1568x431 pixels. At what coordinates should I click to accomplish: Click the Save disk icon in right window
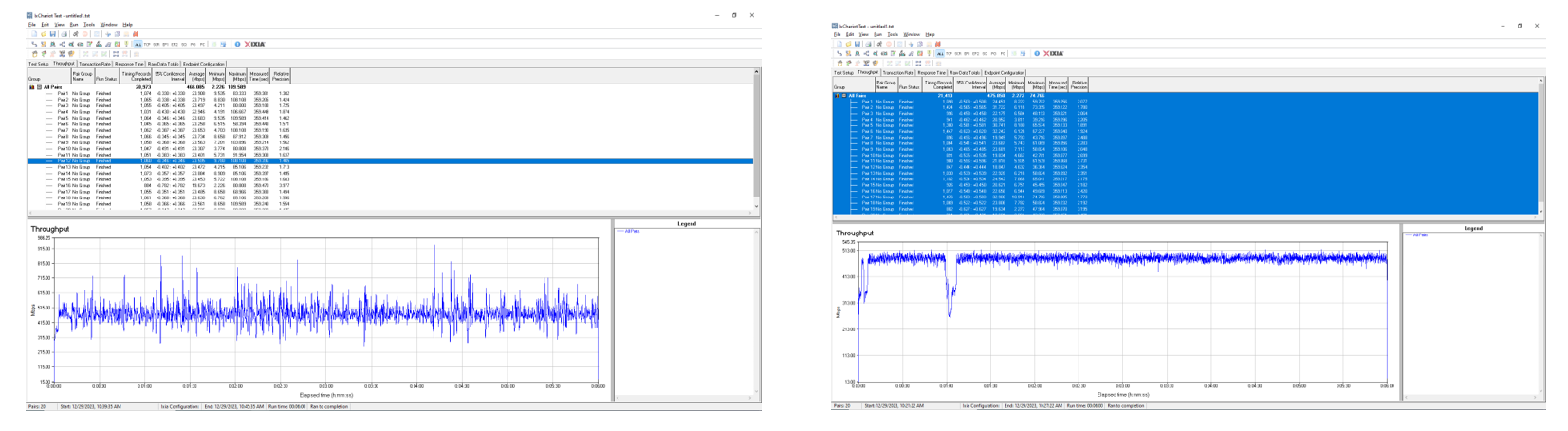858,44
